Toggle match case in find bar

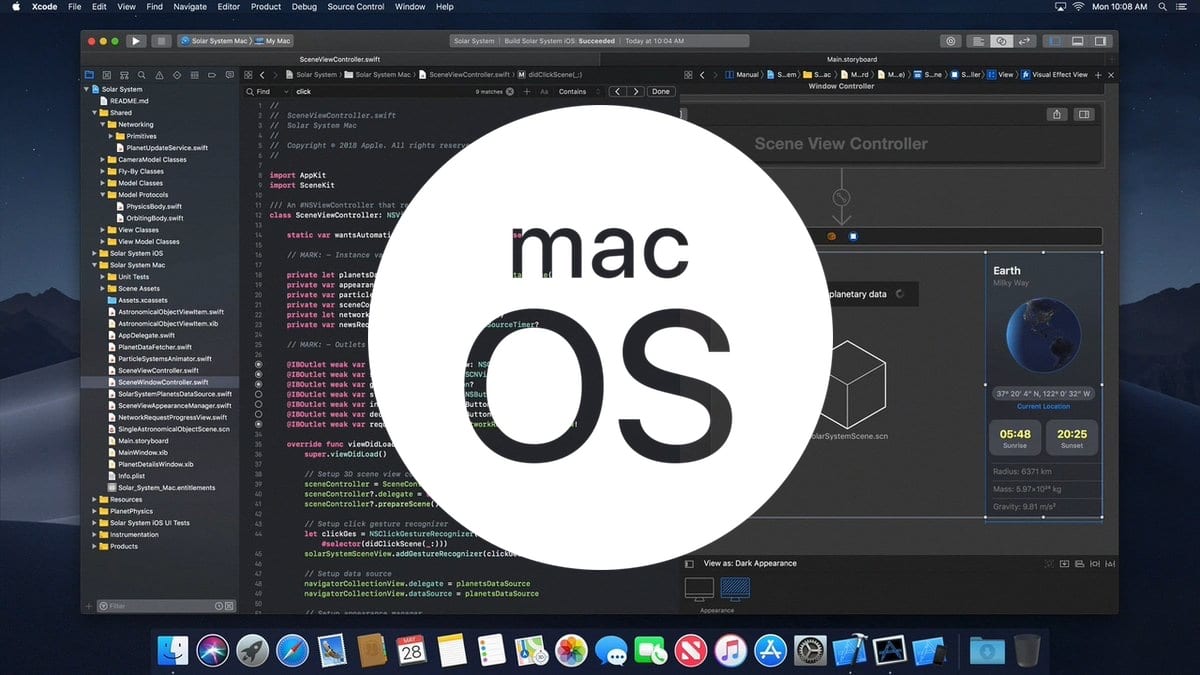(544, 91)
